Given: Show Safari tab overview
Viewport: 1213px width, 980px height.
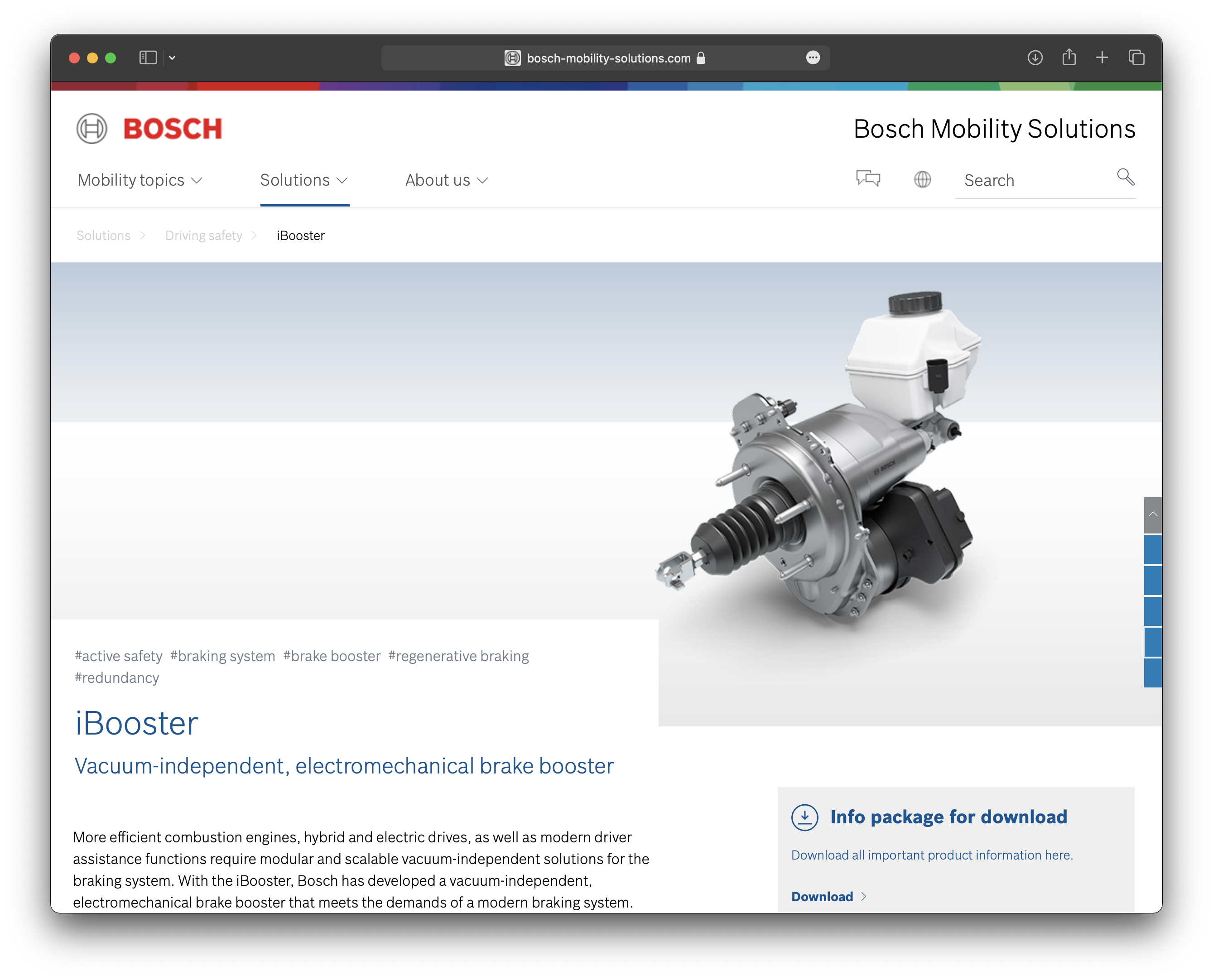Looking at the screenshot, I should point(1136,58).
